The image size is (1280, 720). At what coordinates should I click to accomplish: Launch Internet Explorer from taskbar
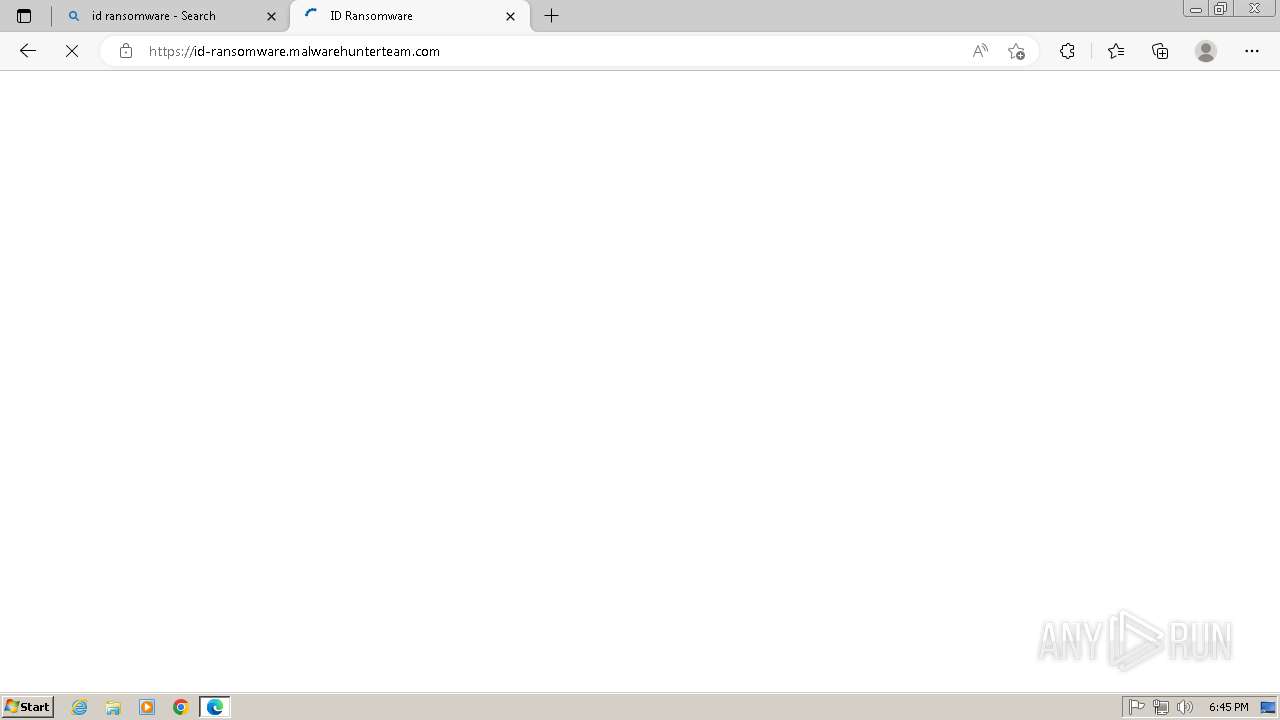[x=80, y=707]
